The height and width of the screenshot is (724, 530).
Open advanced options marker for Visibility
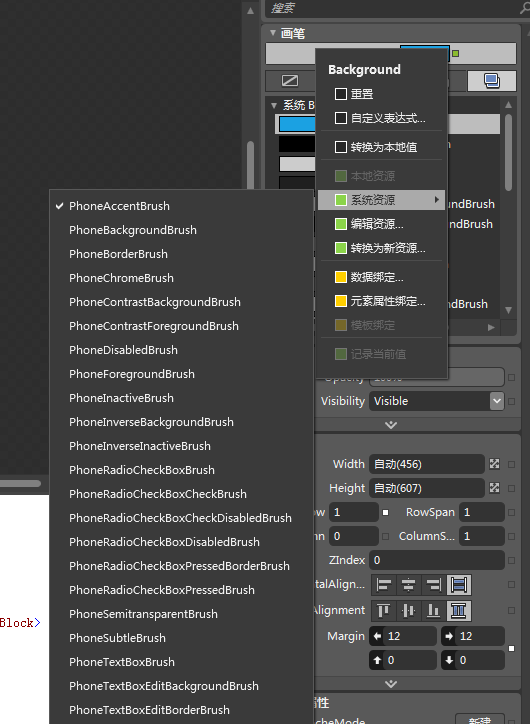point(512,401)
